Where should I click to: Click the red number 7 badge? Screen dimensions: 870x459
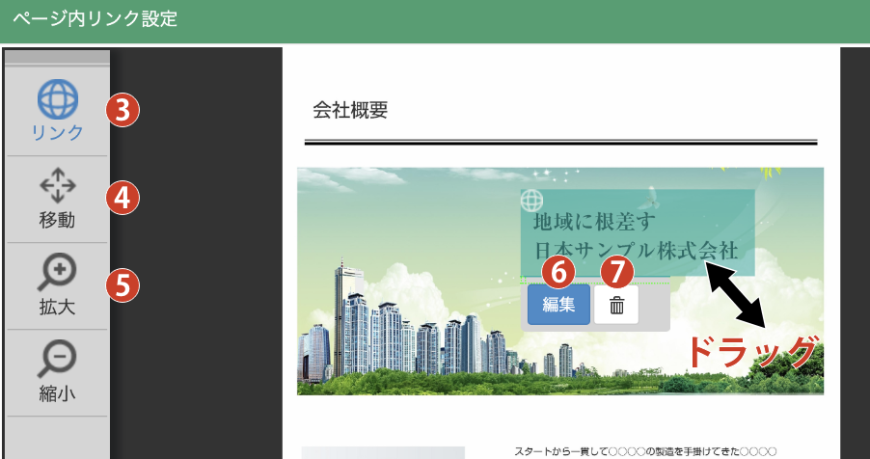point(617,270)
